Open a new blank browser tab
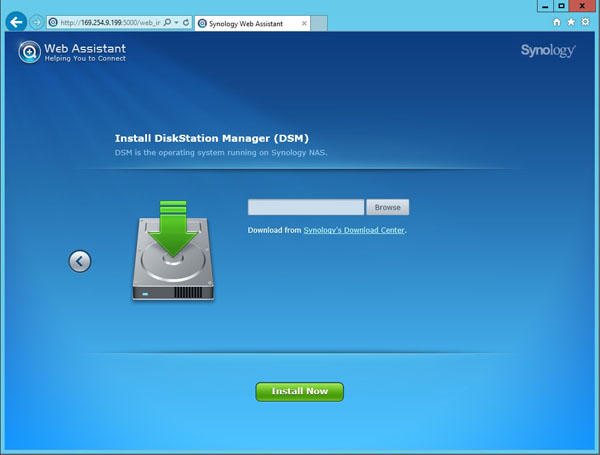 tap(319, 23)
